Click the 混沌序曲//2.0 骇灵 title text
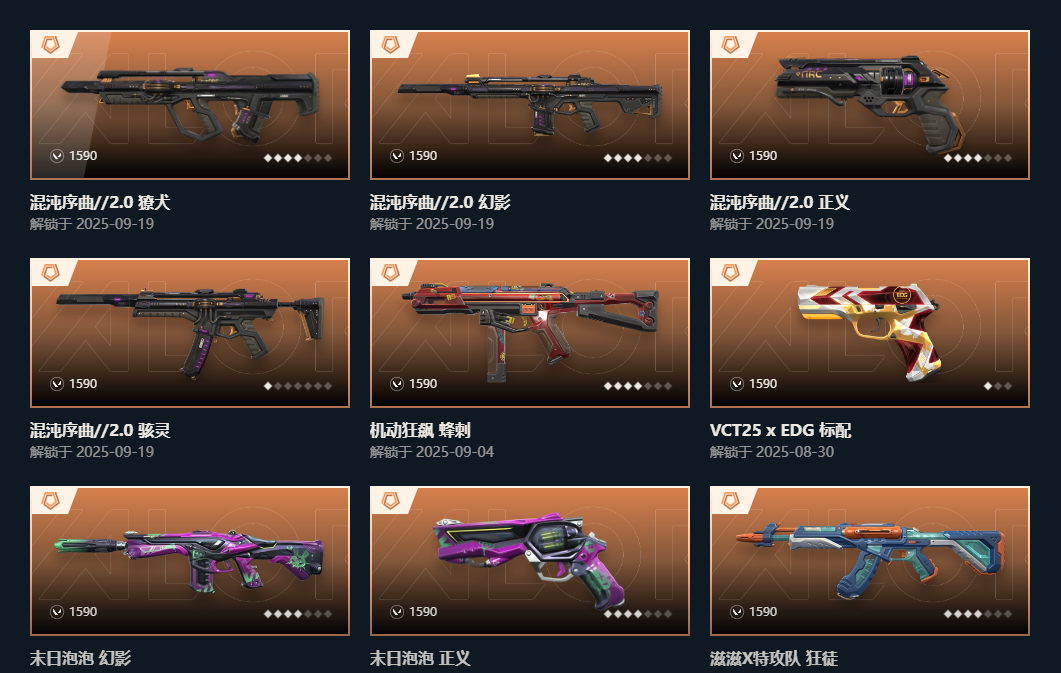This screenshot has width=1061, height=673. 100,430
